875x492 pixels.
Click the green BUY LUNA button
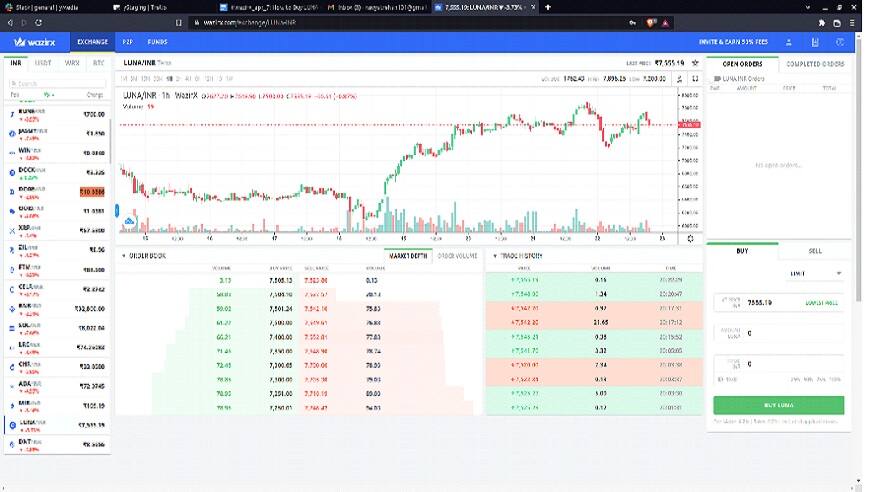pos(778,405)
